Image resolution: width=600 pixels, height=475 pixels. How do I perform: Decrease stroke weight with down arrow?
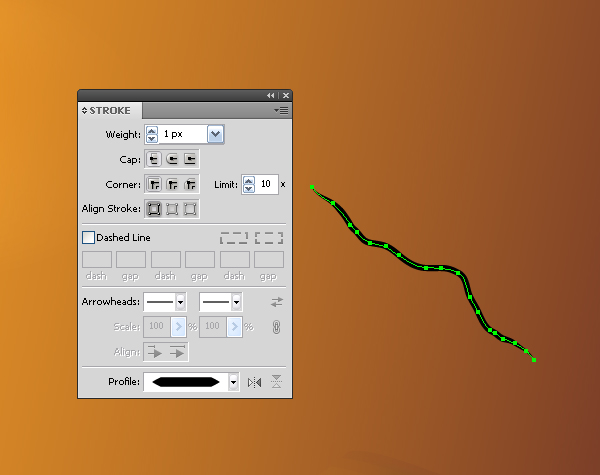coord(152,138)
